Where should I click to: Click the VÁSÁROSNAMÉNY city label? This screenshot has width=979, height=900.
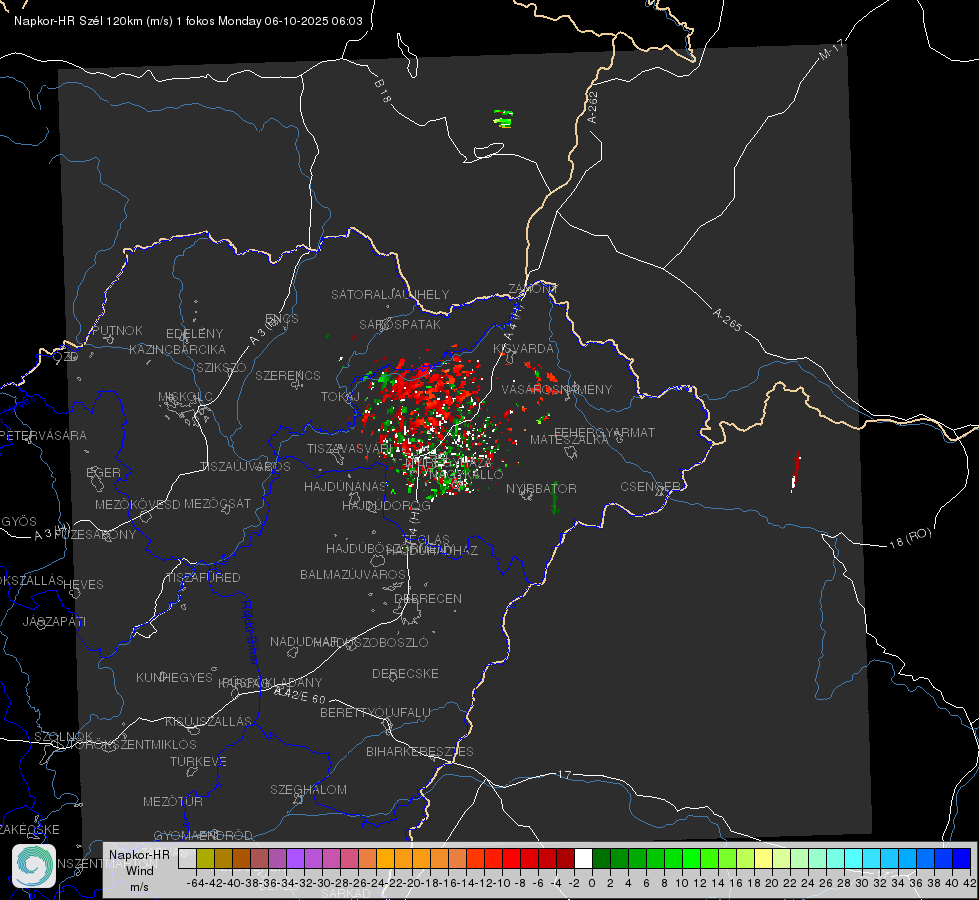[557, 389]
